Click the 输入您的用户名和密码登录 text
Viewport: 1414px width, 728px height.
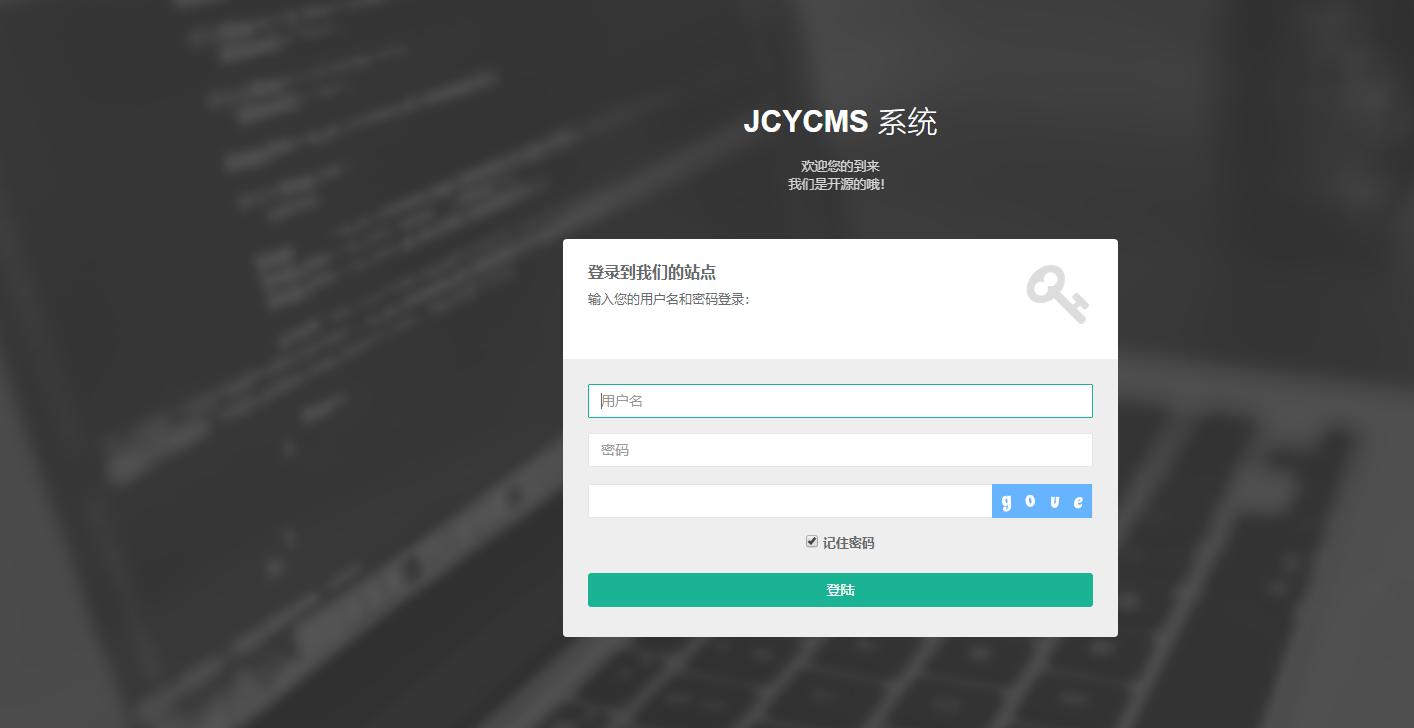point(669,299)
